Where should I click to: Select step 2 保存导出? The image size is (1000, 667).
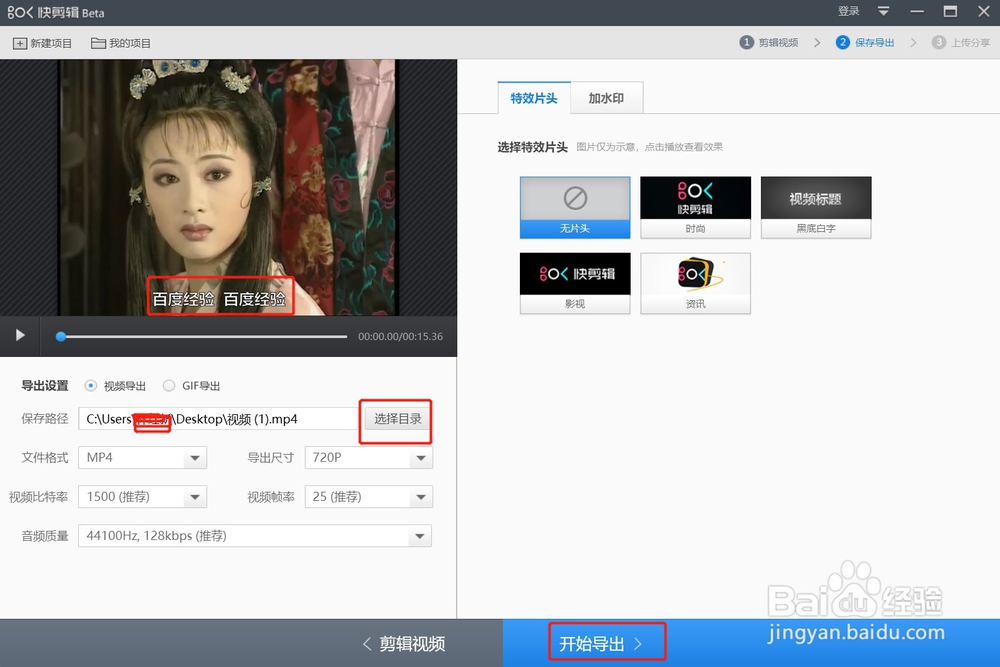[865, 42]
